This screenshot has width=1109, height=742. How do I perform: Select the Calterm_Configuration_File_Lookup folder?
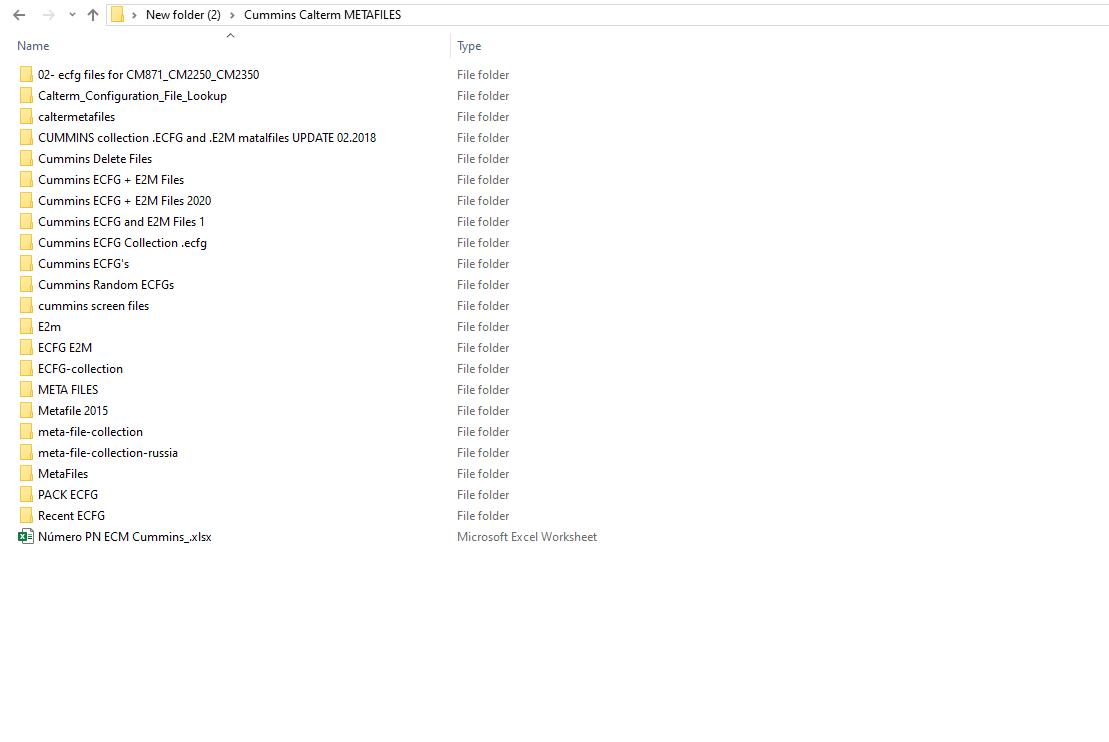(x=132, y=96)
